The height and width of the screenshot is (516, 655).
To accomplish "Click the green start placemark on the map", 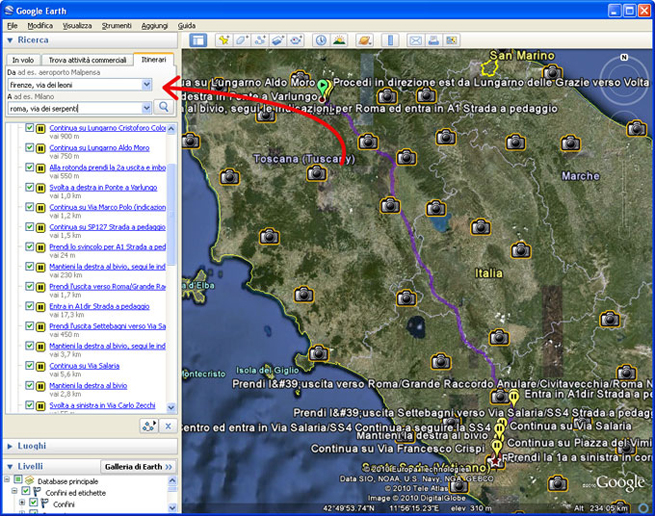I will coord(322,87).
